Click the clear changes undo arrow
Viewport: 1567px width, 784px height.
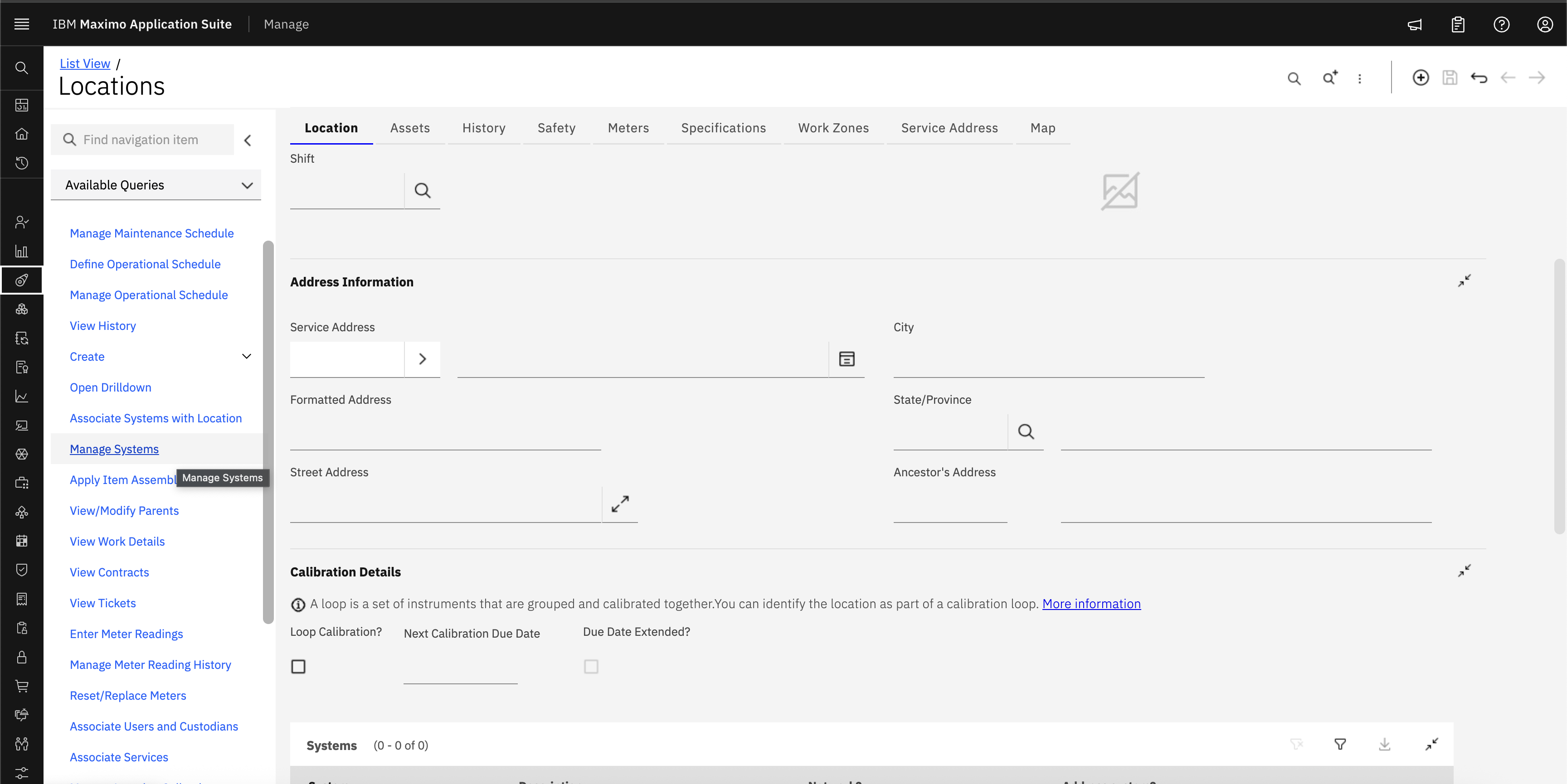(x=1479, y=78)
